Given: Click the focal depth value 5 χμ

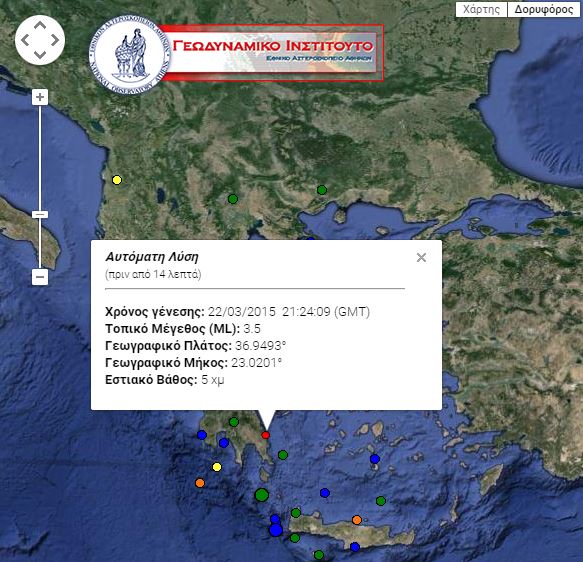Looking at the screenshot, I should pyautogui.click(x=213, y=380).
